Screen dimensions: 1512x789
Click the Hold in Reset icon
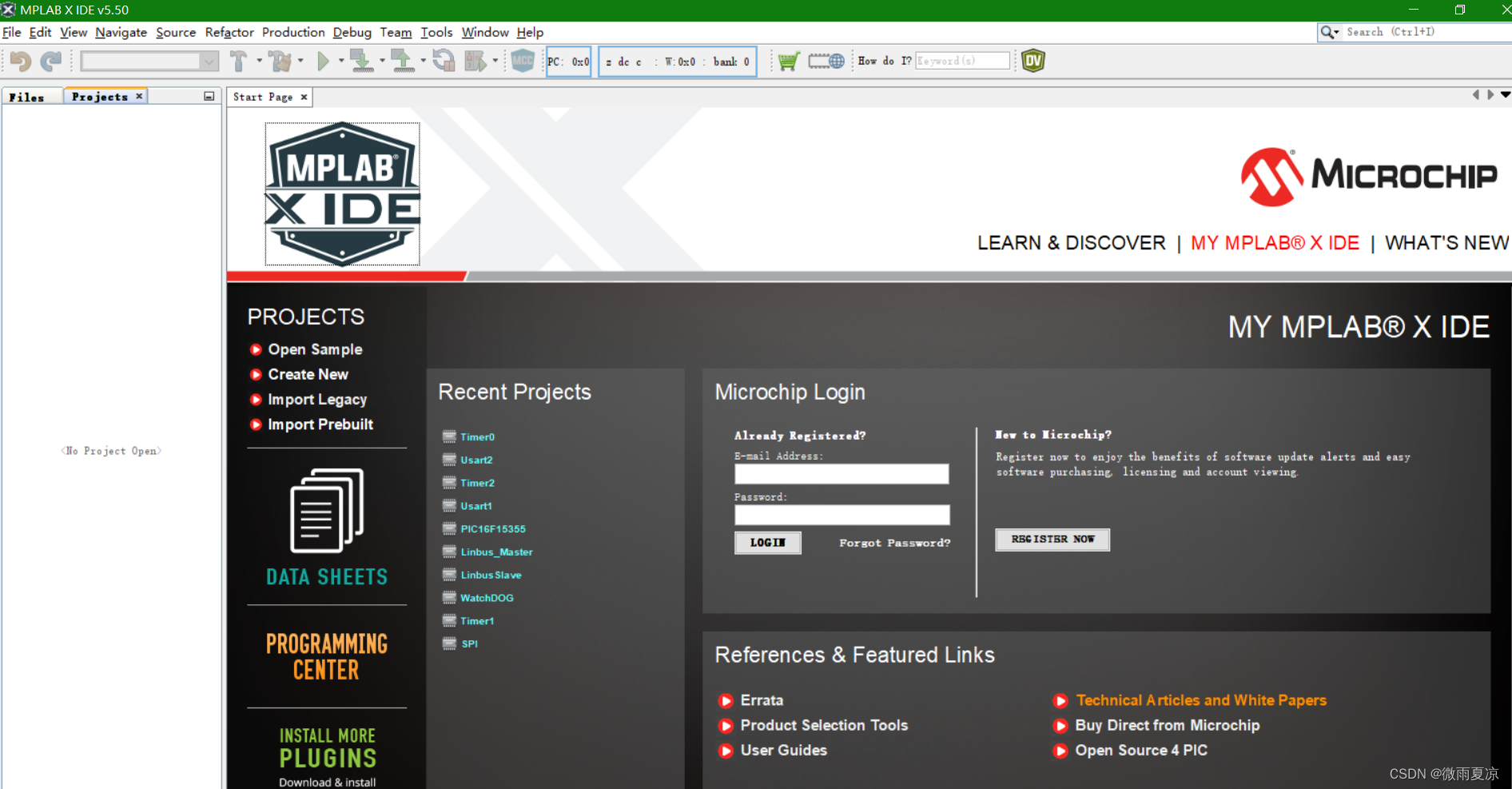pyautogui.click(x=444, y=61)
